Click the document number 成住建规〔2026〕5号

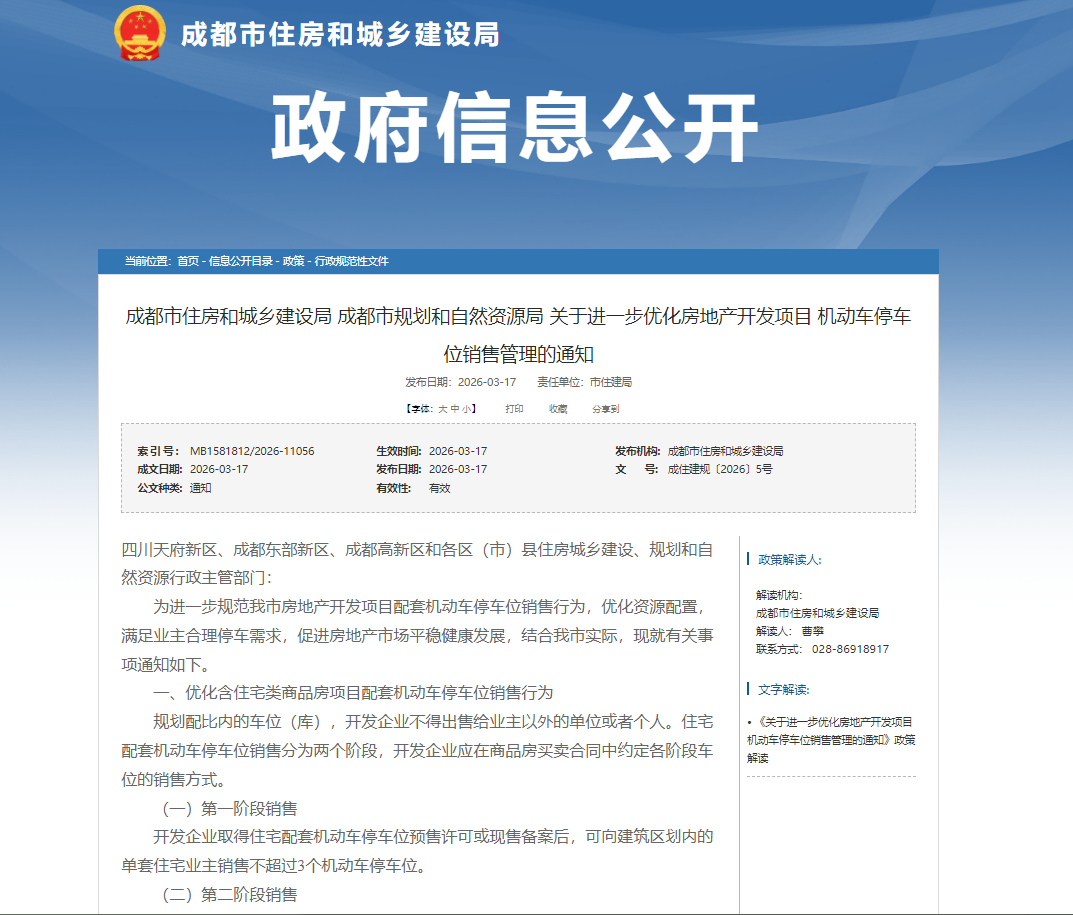tap(719, 469)
